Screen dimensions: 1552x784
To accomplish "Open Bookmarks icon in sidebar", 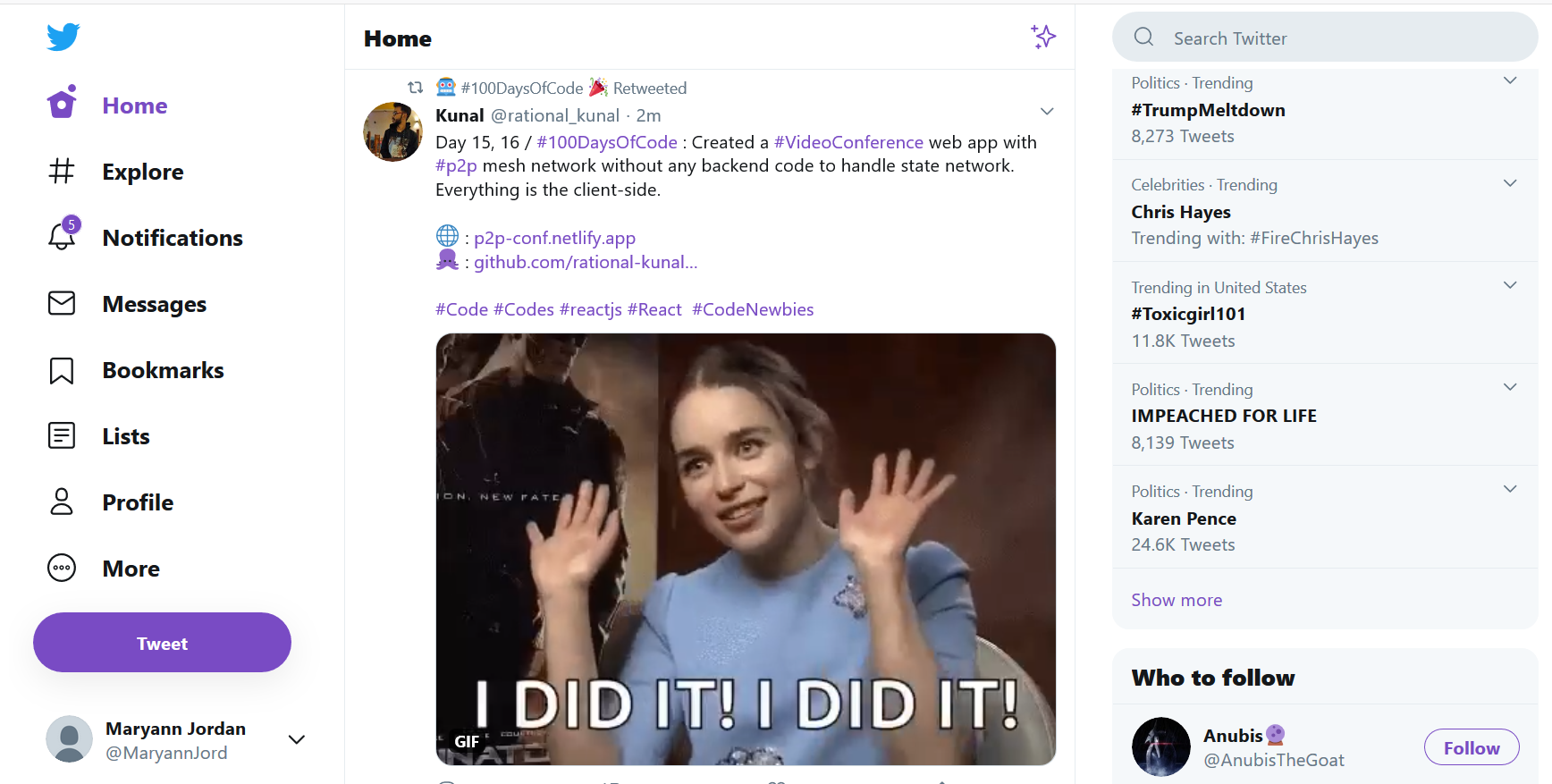I will coord(62,370).
